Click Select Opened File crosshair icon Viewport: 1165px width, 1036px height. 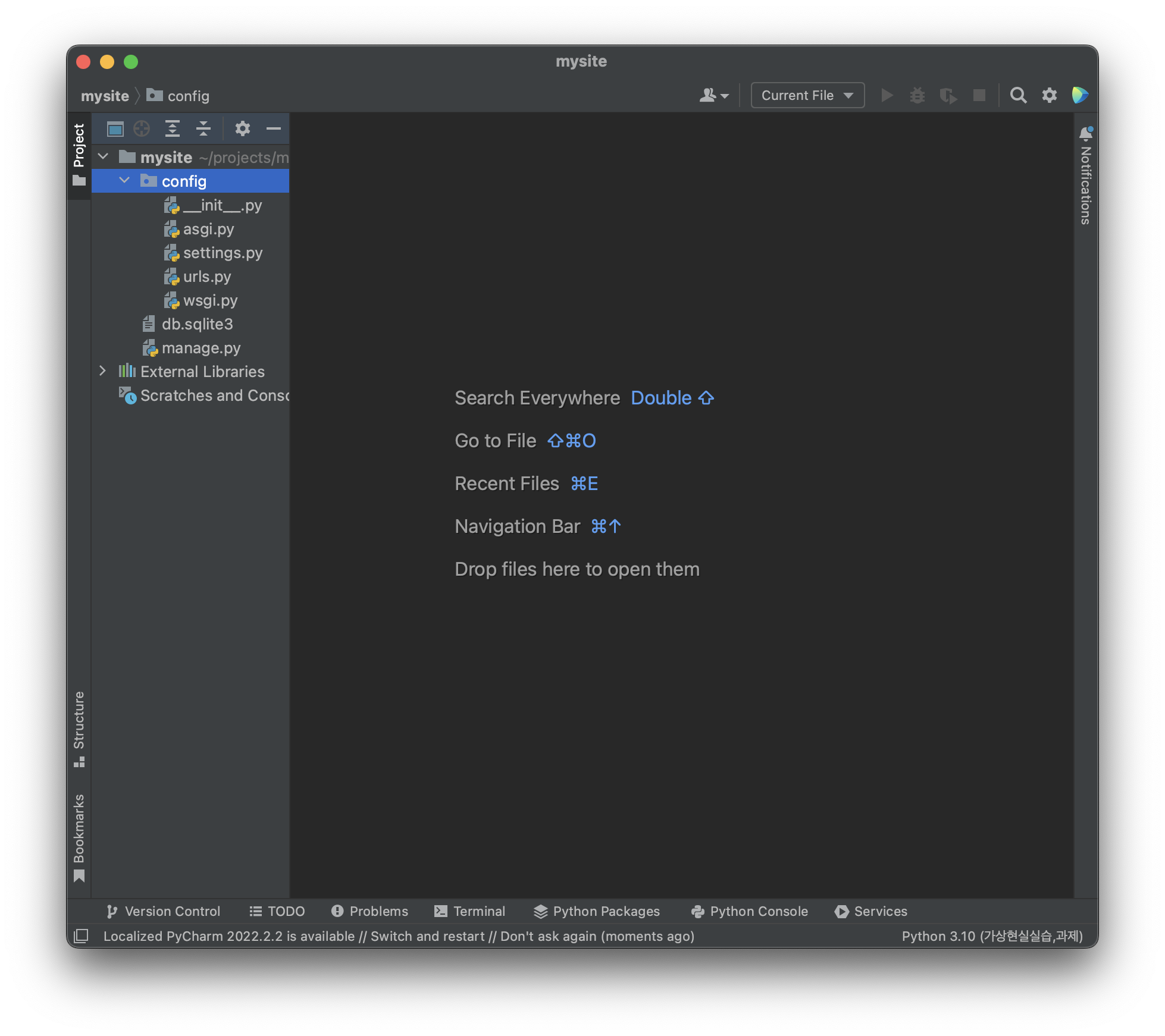coord(142,128)
